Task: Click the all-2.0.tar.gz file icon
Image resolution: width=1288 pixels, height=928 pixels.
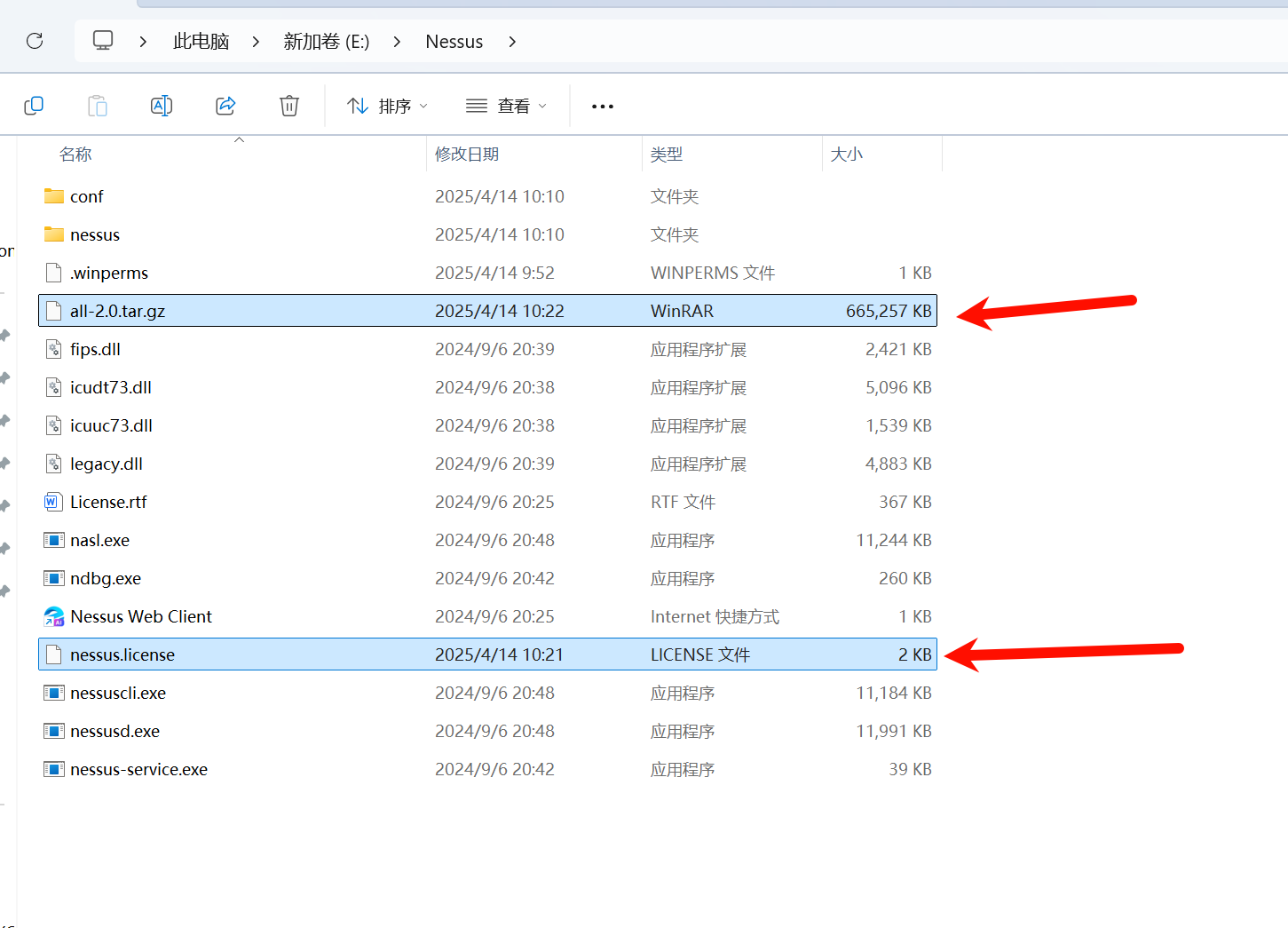Action: (54, 311)
